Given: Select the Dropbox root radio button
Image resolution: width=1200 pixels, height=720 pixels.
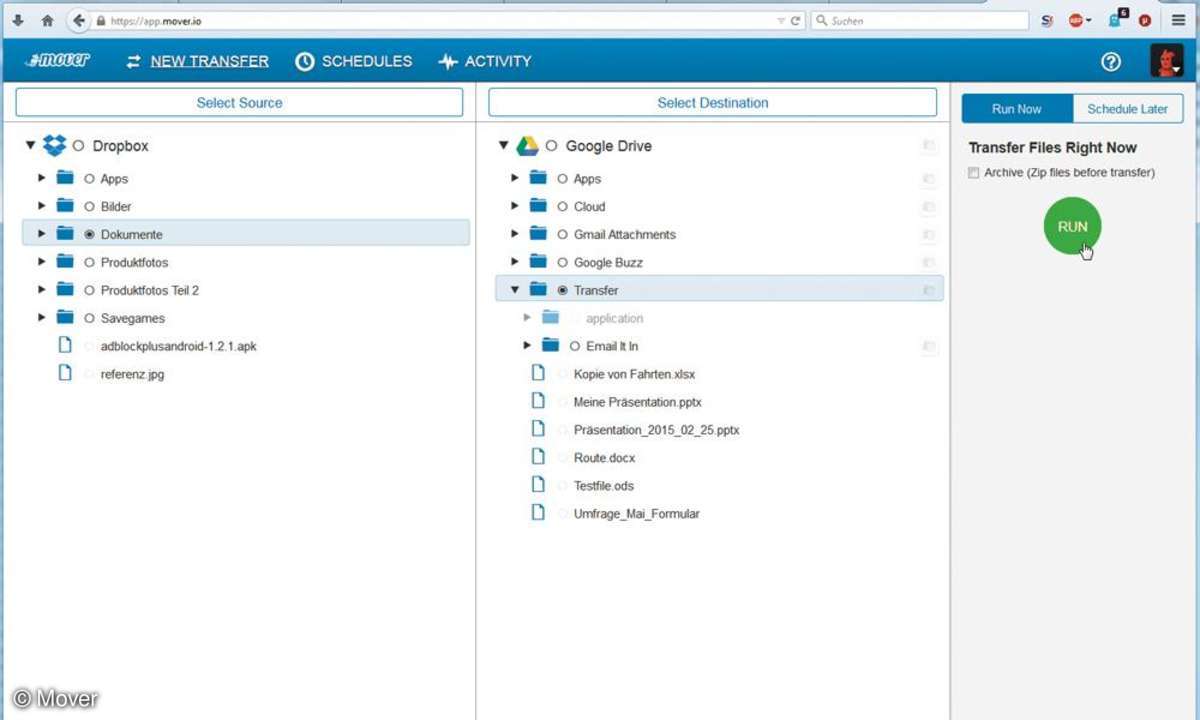Looking at the screenshot, I should 78,146.
